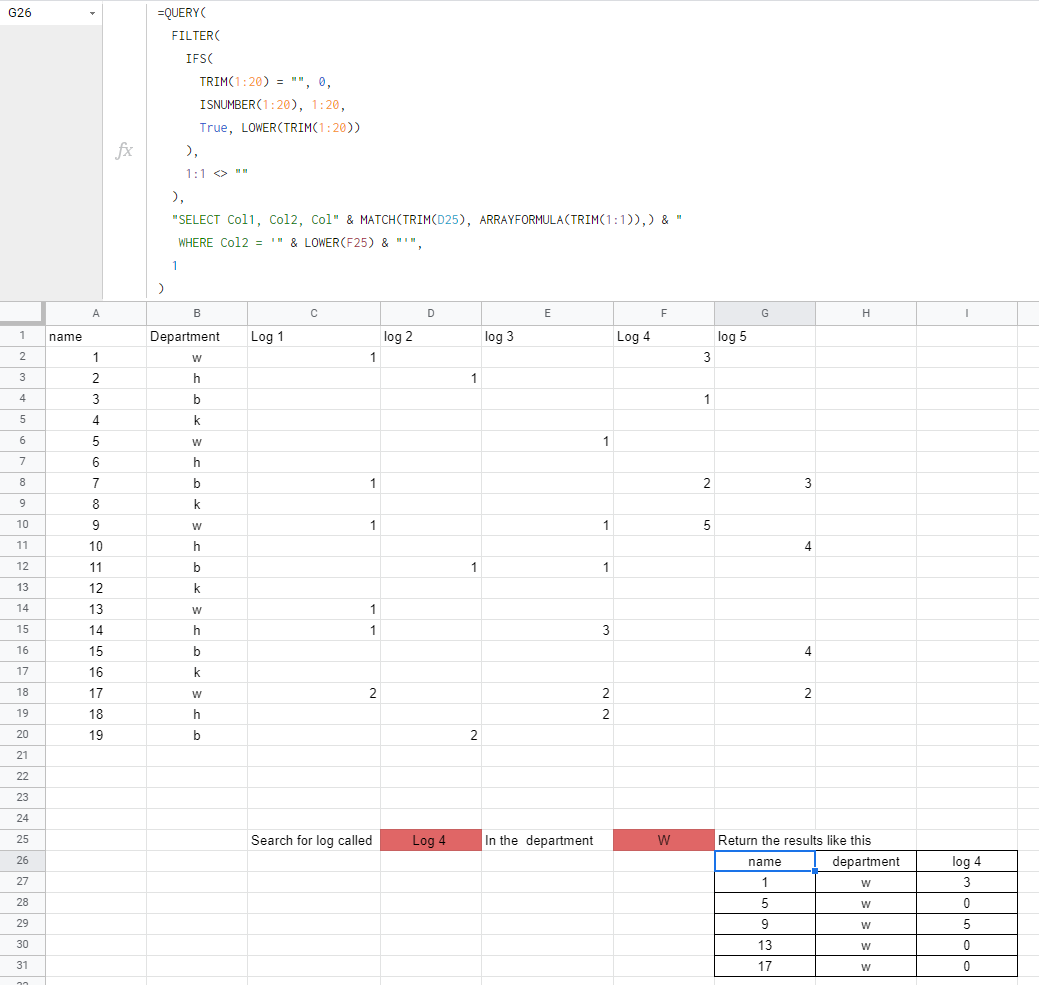Screen dimensions: 1039x985
Task: Click value 2 in E19
Action: 547,714
